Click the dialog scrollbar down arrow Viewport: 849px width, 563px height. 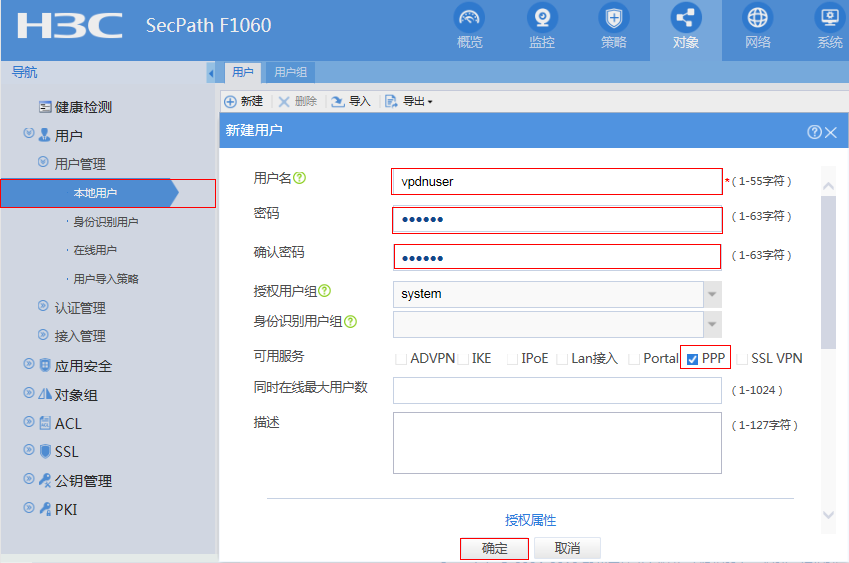[828, 515]
